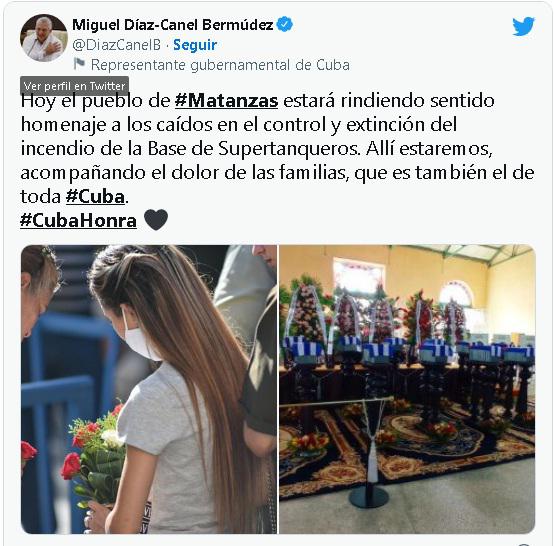The width and height of the screenshot is (554, 546).
Task: Open the #Matanzas hashtag
Action: pos(226,100)
